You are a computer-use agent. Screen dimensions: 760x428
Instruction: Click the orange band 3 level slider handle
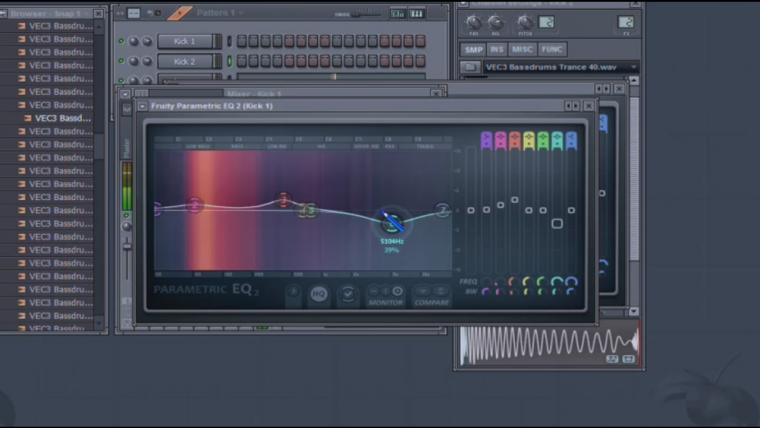click(515, 199)
